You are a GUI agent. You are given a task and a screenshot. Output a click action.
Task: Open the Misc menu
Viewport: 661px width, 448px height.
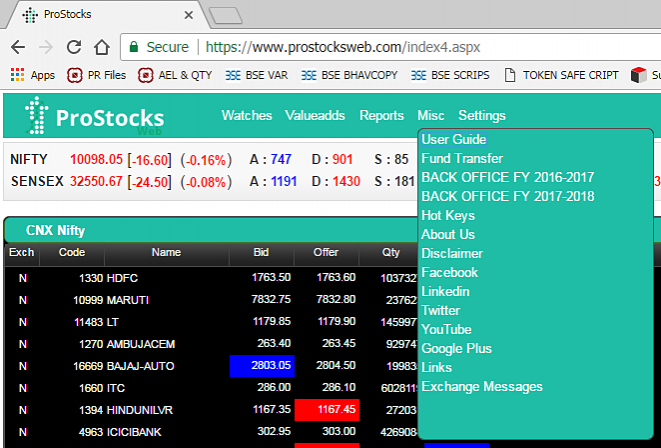(x=431, y=115)
